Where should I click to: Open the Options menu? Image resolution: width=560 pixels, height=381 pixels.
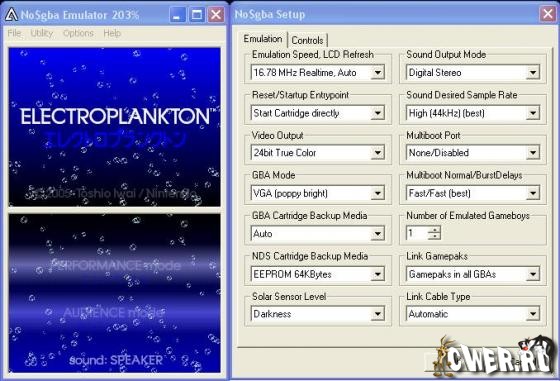pos(78,33)
